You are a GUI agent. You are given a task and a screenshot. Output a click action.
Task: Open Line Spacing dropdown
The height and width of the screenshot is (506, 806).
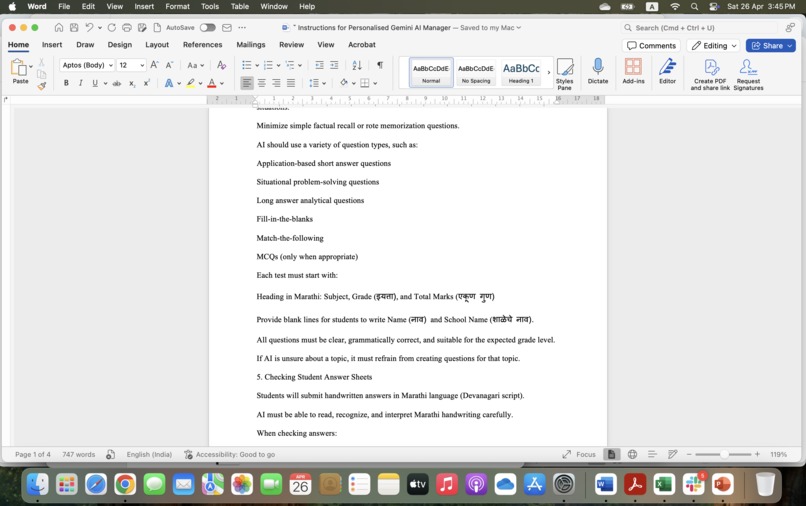[317, 83]
